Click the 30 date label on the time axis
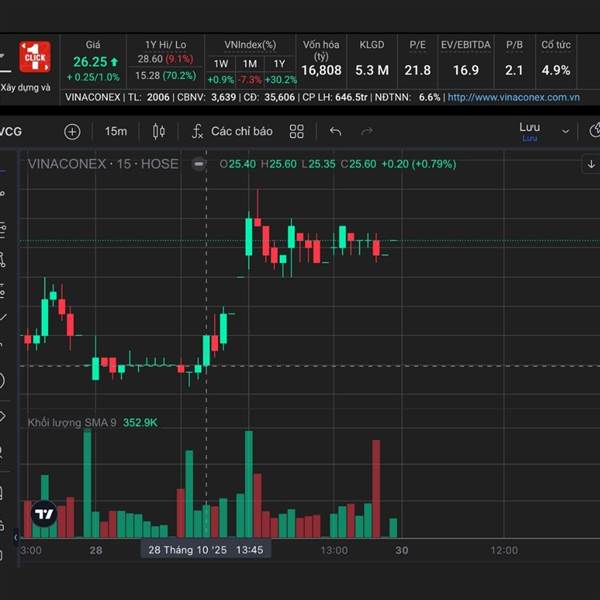The width and height of the screenshot is (600, 600). [x=401, y=550]
